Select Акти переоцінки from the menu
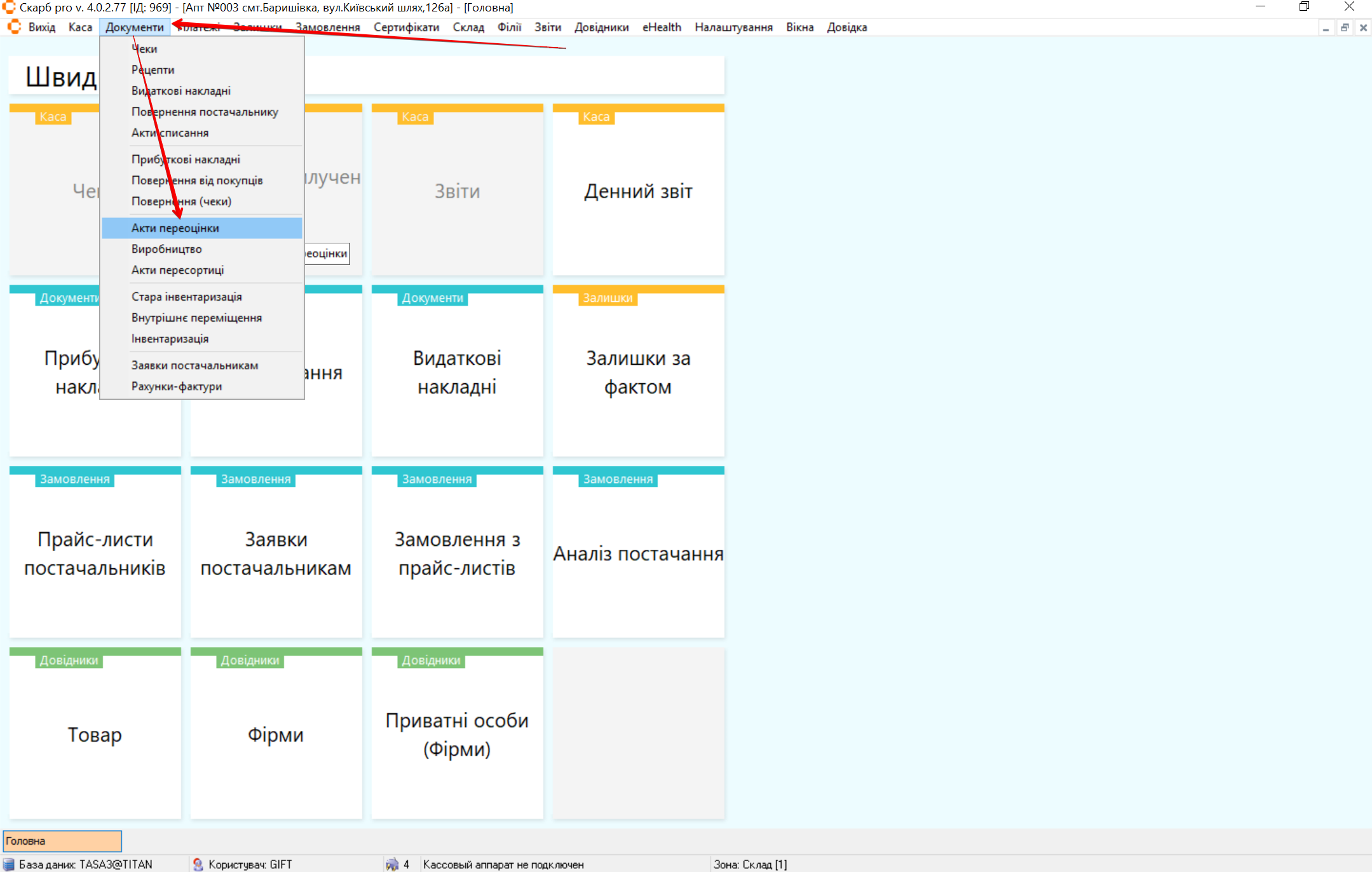The image size is (1372, 872). point(175,228)
